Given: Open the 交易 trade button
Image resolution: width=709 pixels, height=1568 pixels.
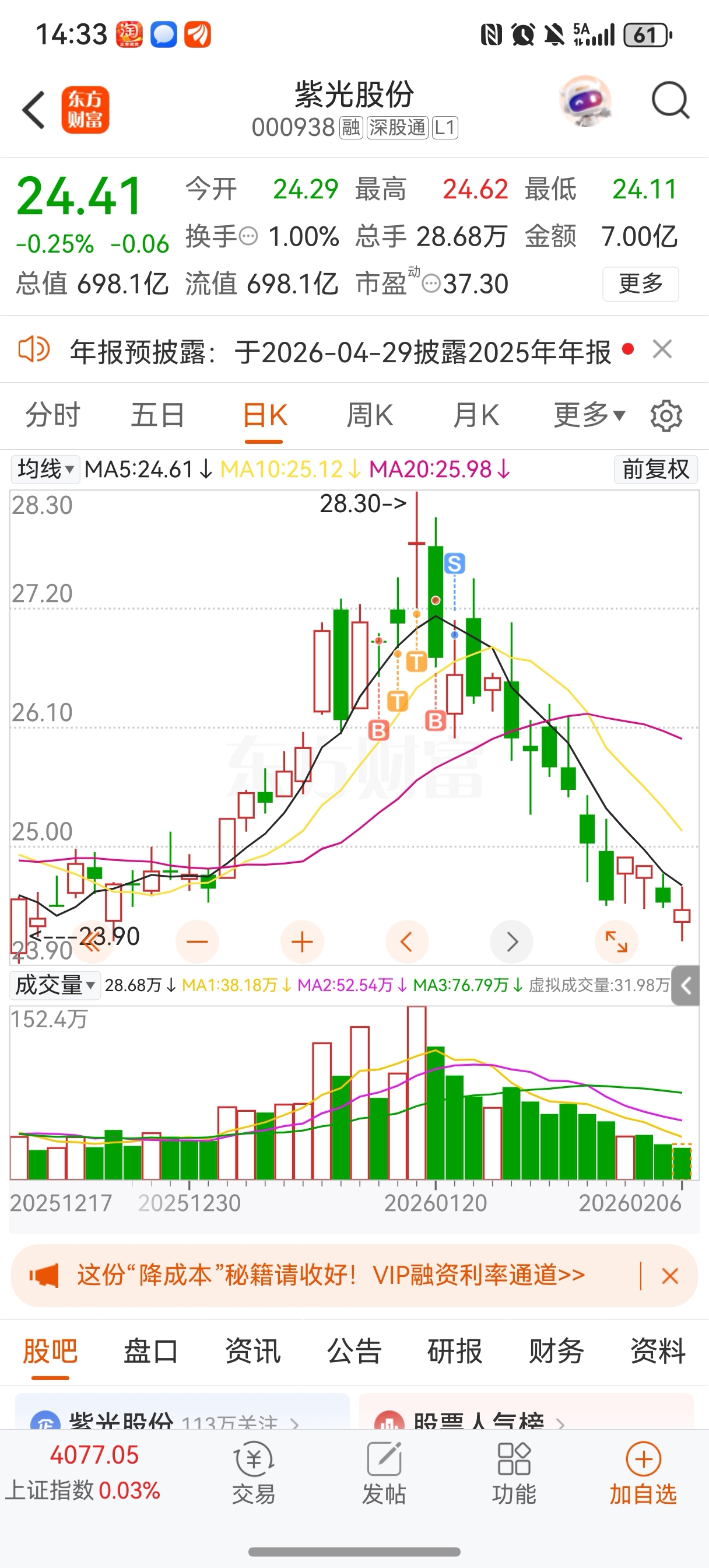Looking at the screenshot, I should click(x=253, y=1473).
